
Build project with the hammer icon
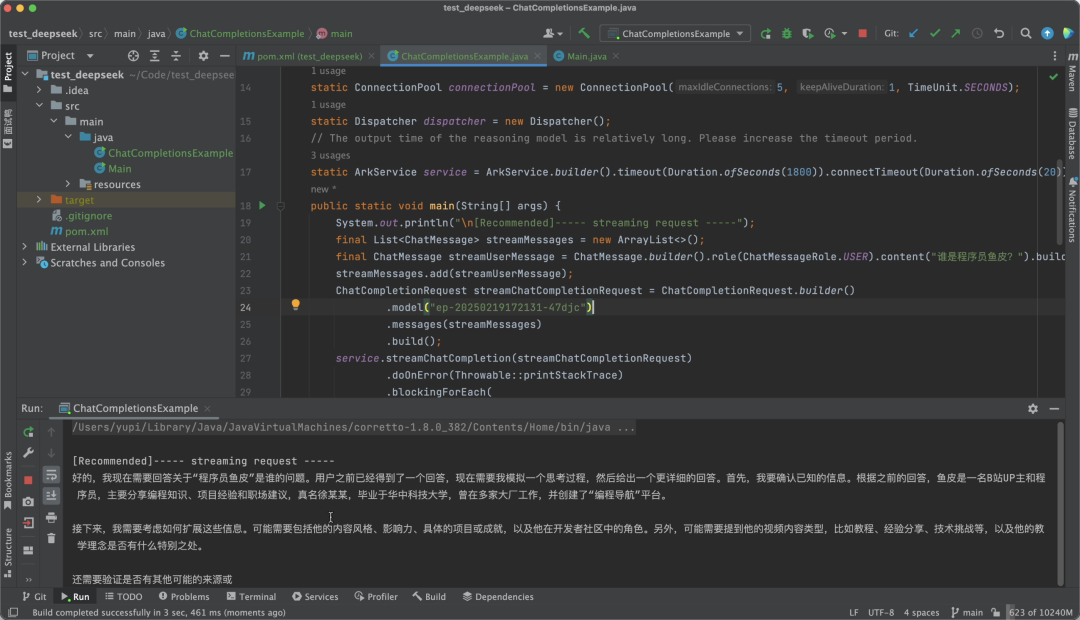tap(584, 33)
